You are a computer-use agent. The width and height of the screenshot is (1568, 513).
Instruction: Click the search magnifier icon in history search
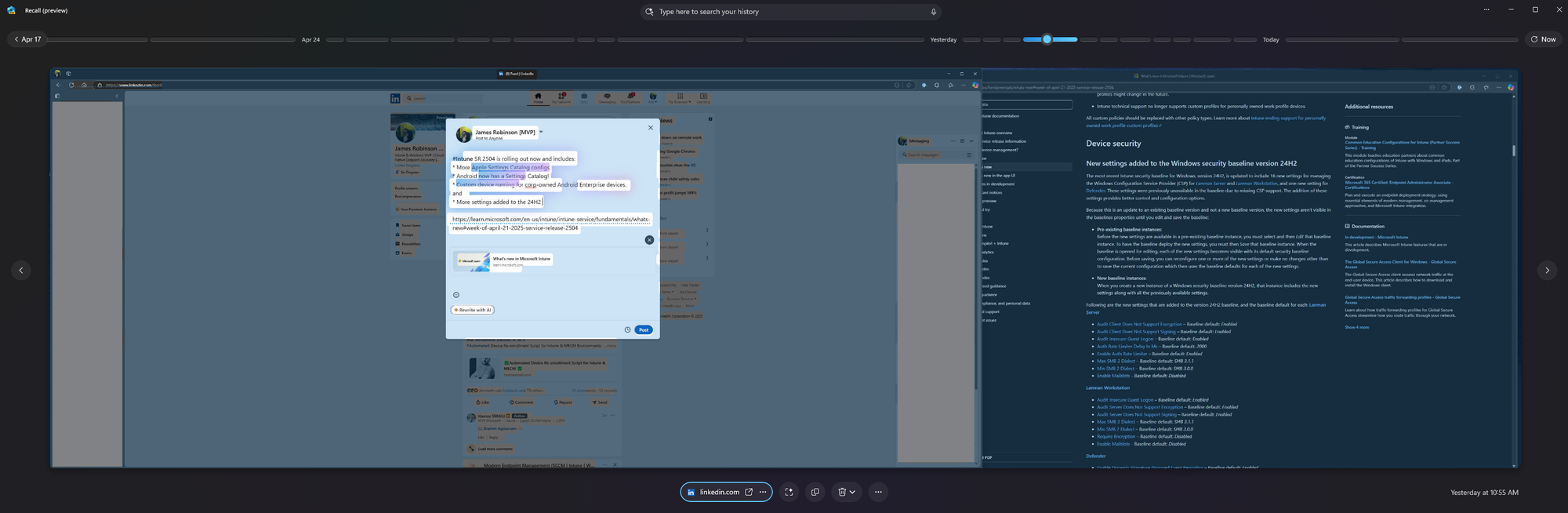[649, 12]
